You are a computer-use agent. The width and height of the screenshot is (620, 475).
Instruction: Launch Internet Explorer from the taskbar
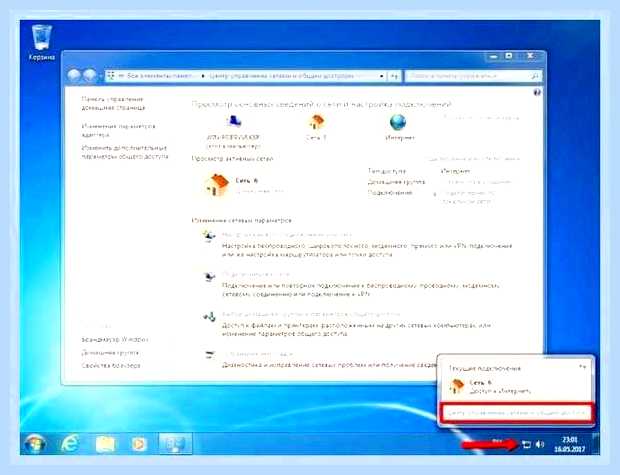click(70, 444)
